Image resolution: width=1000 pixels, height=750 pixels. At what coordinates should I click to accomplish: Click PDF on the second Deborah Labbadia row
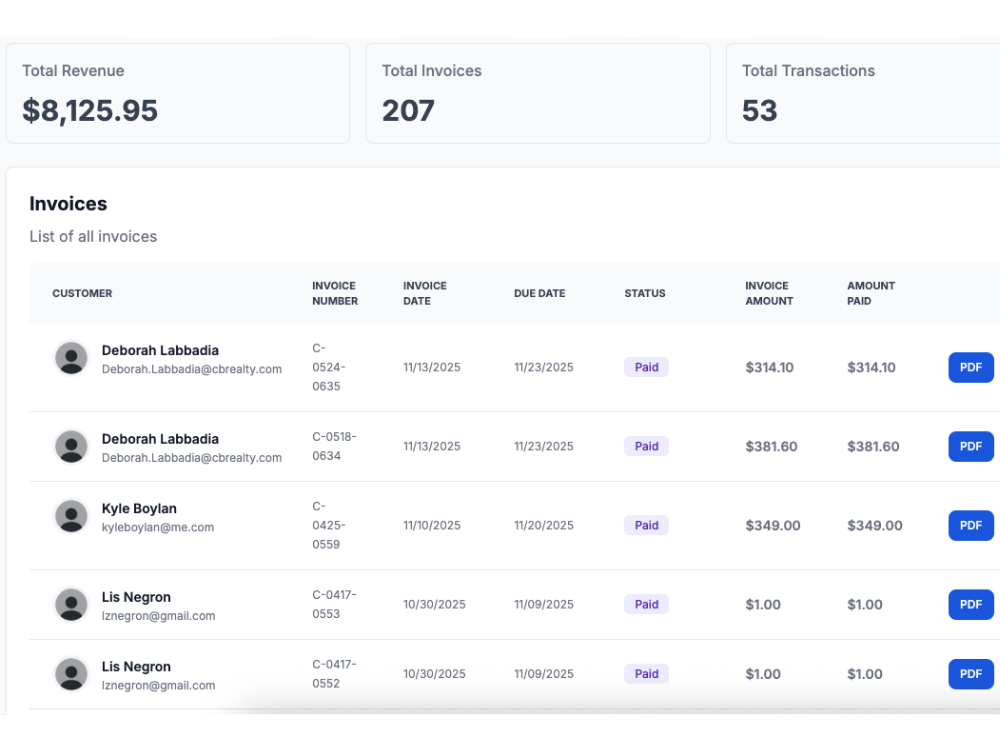(970, 446)
